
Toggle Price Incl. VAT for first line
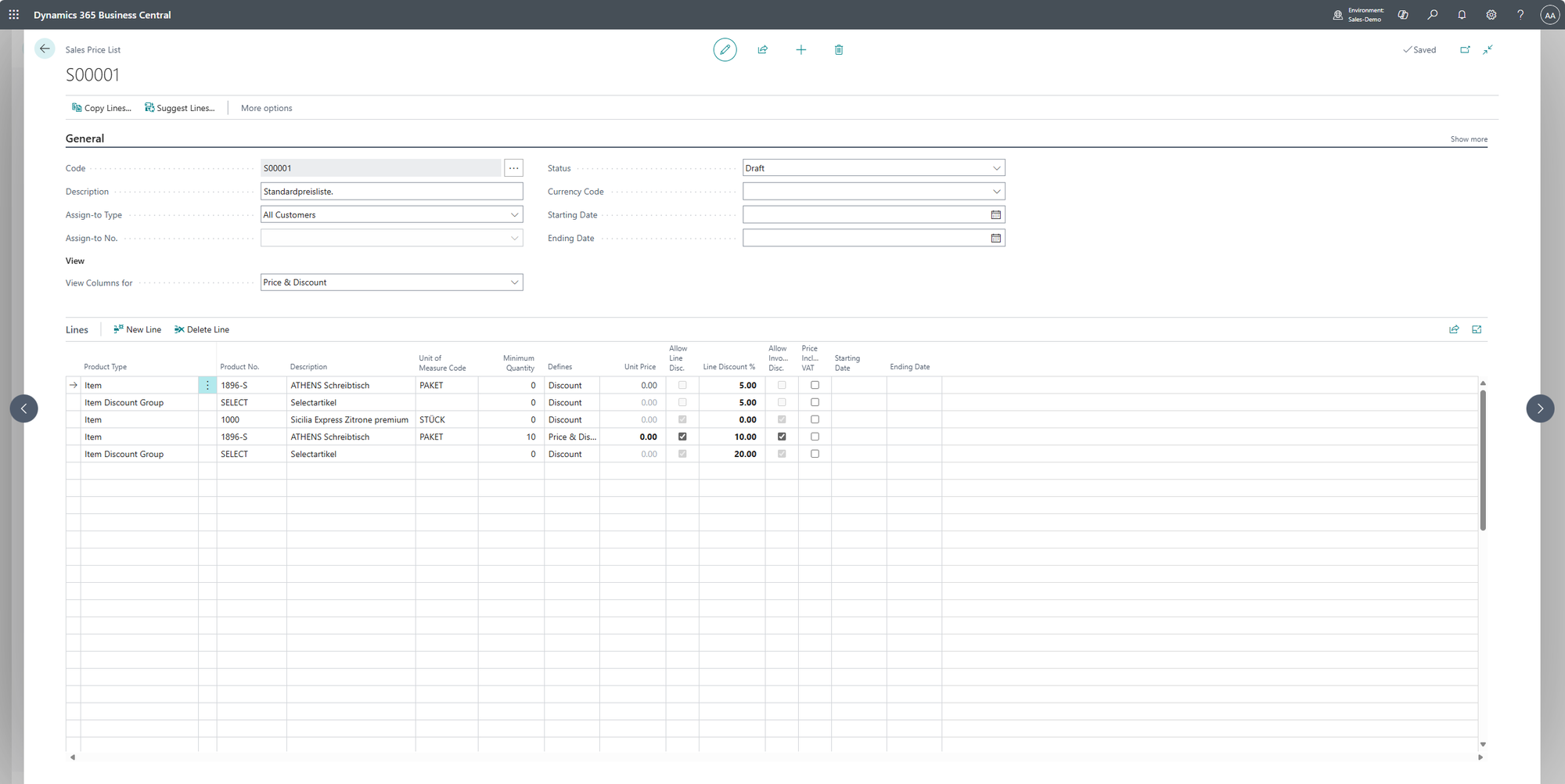(815, 385)
